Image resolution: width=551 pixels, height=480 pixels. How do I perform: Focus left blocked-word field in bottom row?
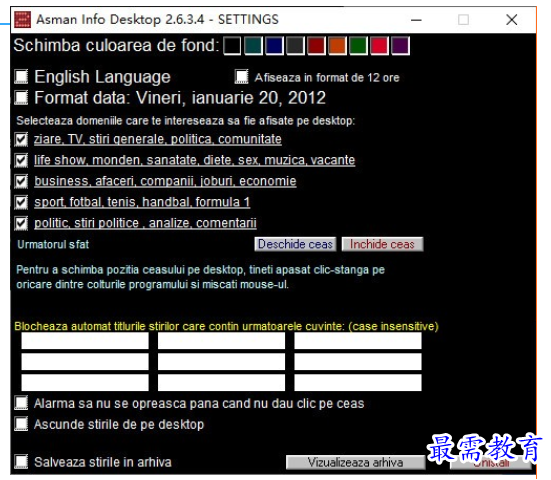pyautogui.click(x=85, y=383)
